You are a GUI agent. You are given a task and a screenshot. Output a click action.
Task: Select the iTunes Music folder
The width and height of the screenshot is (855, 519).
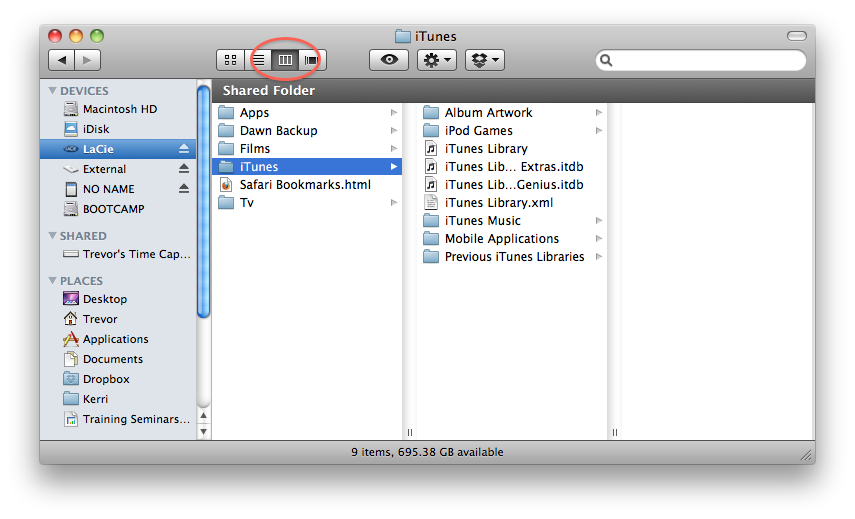point(512,220)
